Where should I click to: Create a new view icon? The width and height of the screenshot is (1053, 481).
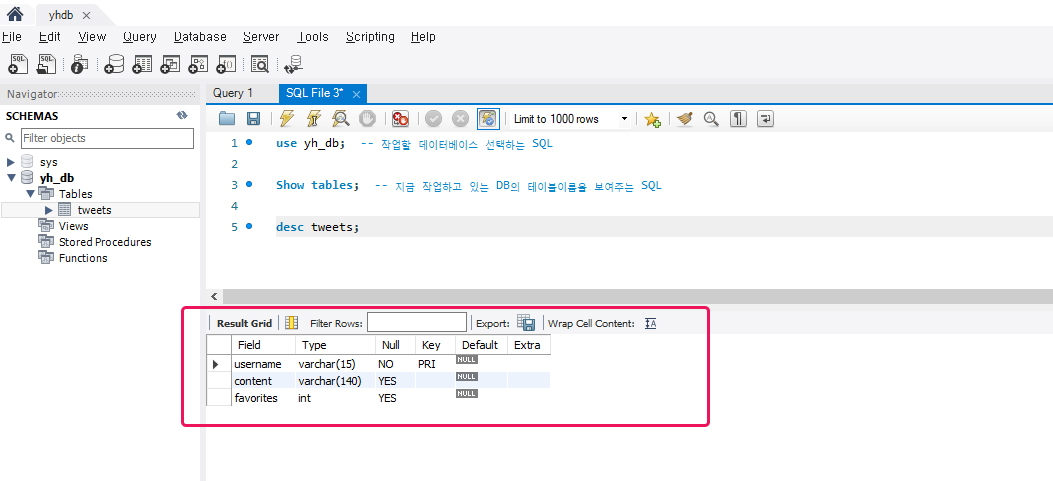[x=171, y=64]
